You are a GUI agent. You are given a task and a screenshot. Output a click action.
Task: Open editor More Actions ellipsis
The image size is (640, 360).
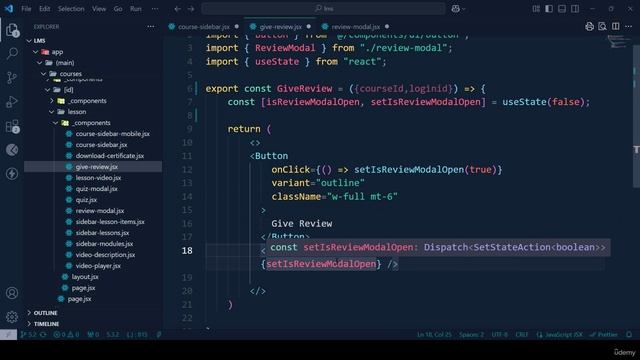[629, 27]
